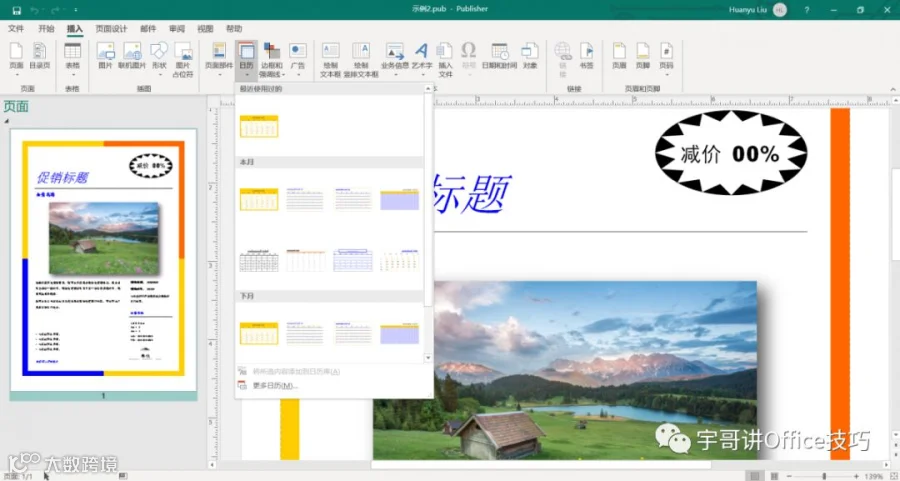This screenshot has height=481, width=900.
Task: Open the 文件 menu tab
Action: tap(16, 29)
